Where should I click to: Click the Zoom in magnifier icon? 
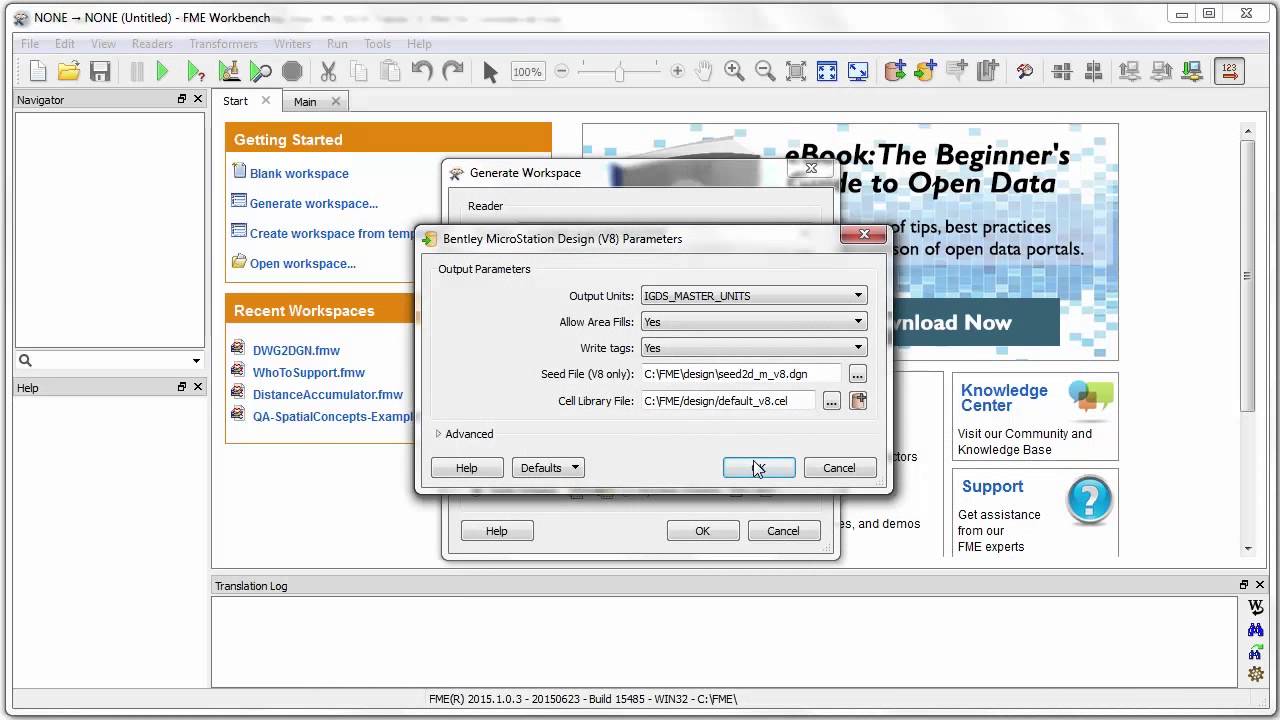(734, 71)
